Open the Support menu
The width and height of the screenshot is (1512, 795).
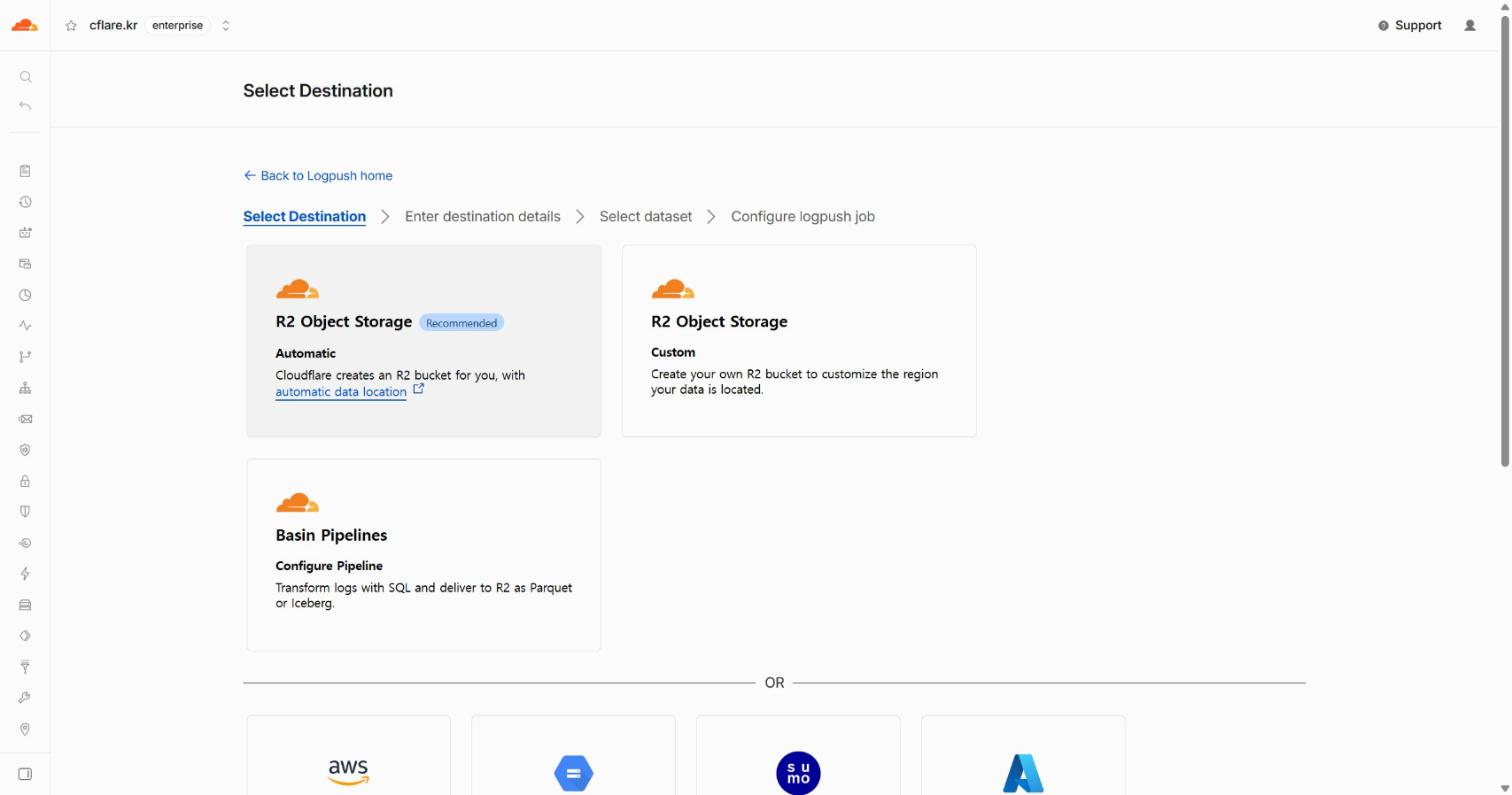point(1410,26)
